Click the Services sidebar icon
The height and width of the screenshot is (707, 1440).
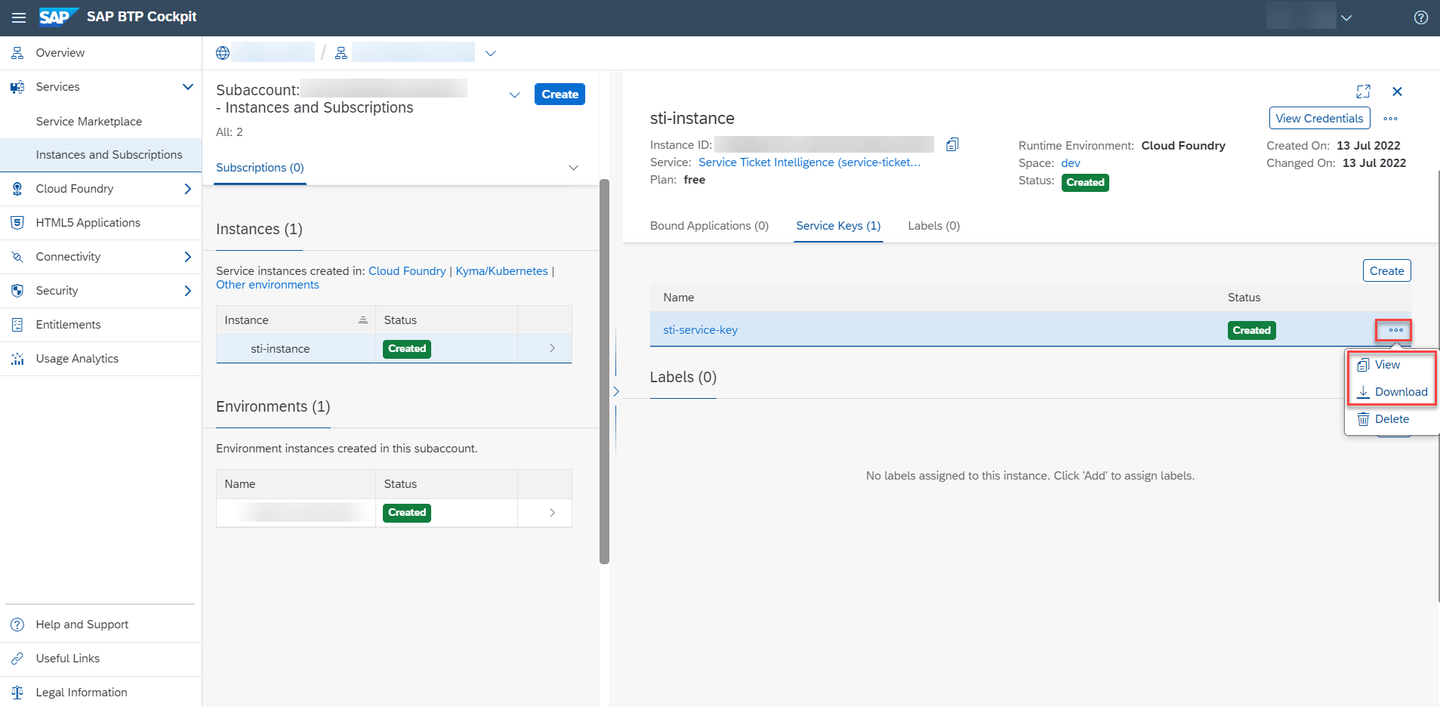point(17,87)
